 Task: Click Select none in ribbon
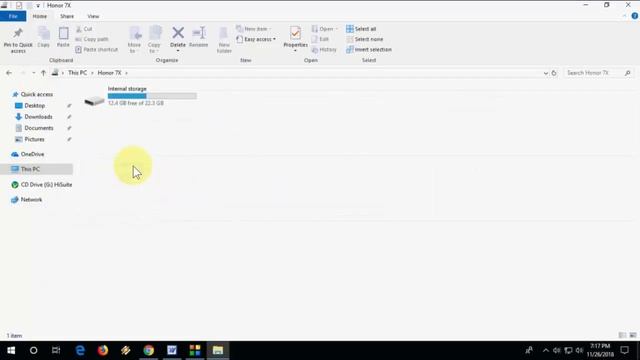tap(365, 39)
